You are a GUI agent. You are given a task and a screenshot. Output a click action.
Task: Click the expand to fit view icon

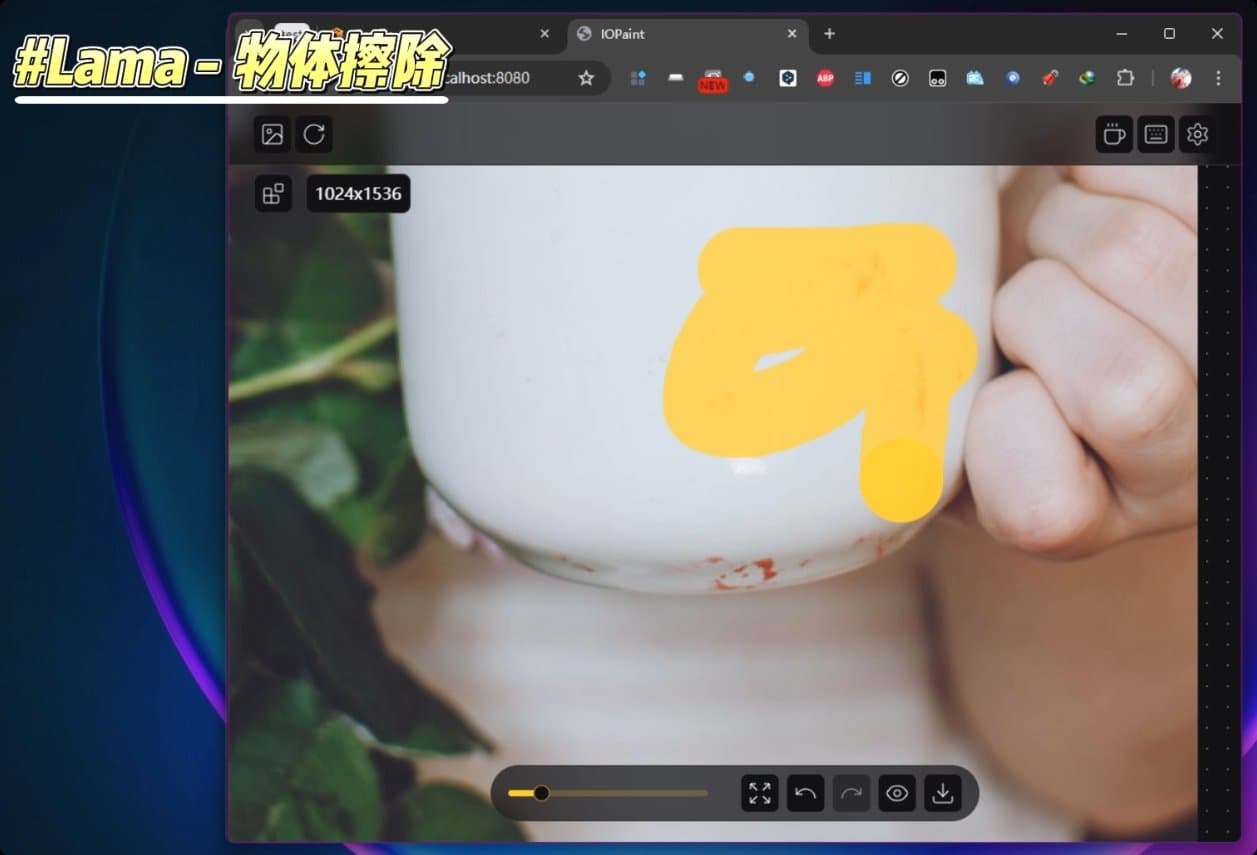(759, 793)
